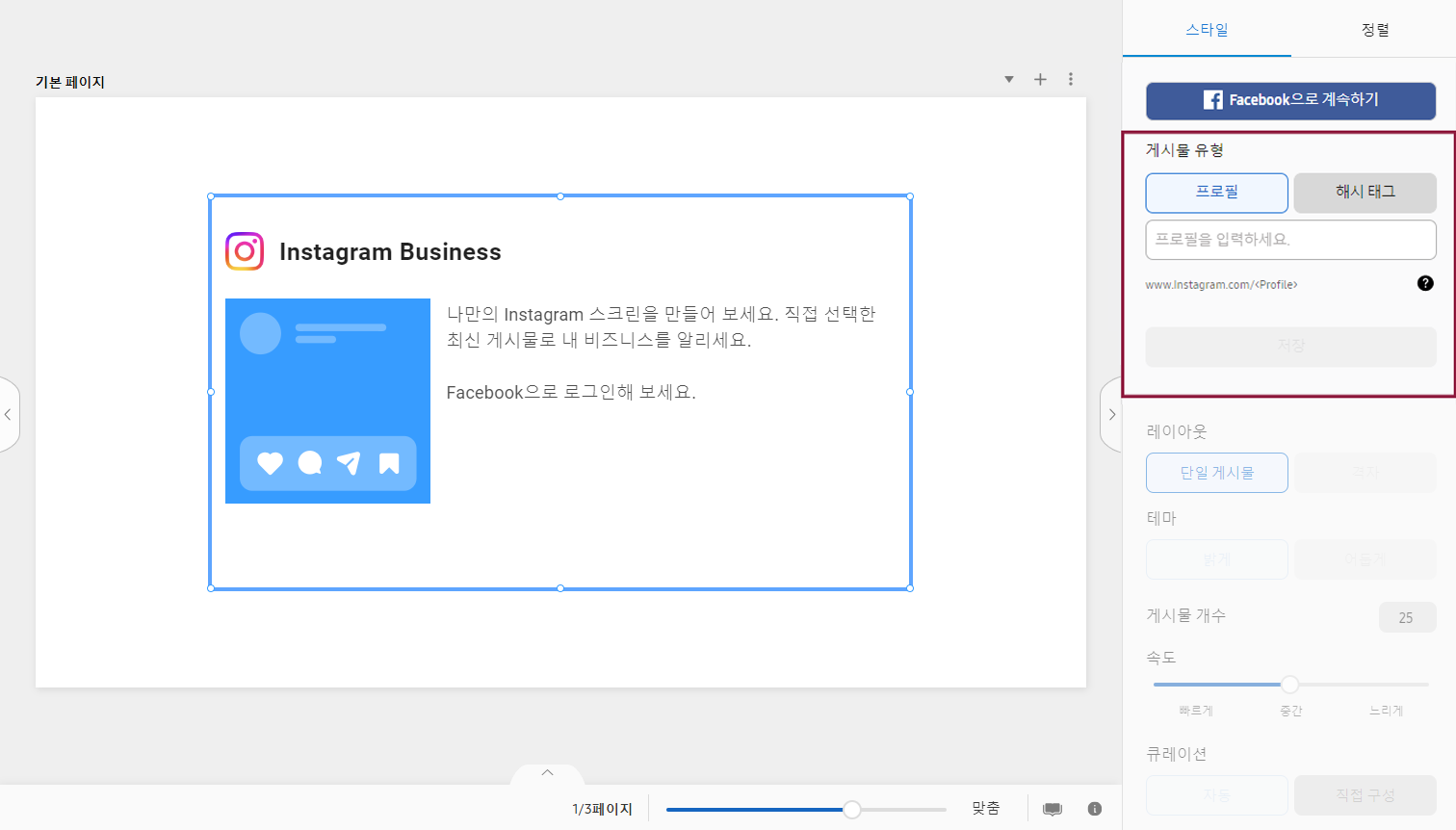1456x830 pixels.
Task: Go to the previous page arrow
Action: [8, 415]
